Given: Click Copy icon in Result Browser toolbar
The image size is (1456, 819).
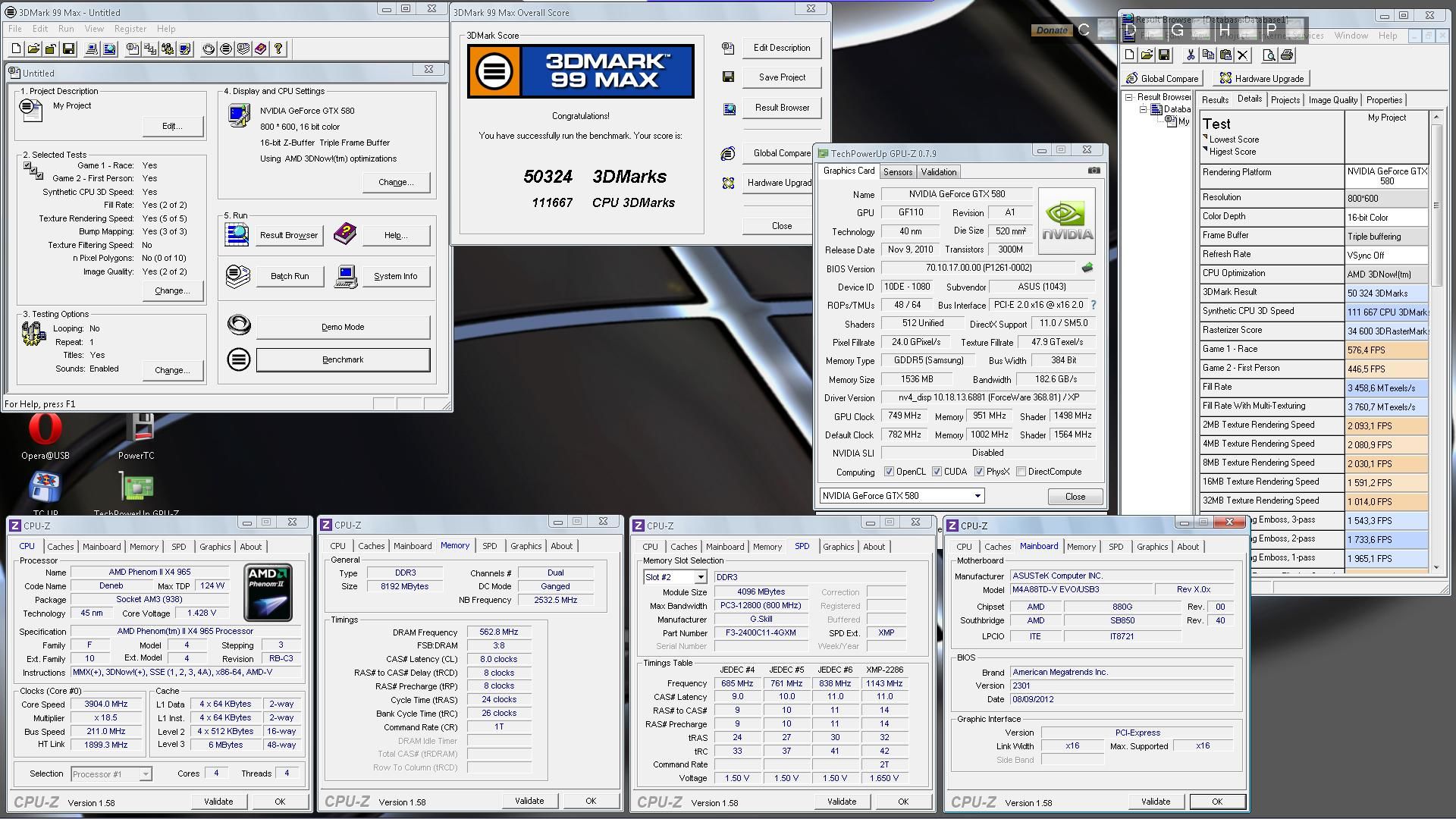Looking at the screenshot, I should [1208, 55].
